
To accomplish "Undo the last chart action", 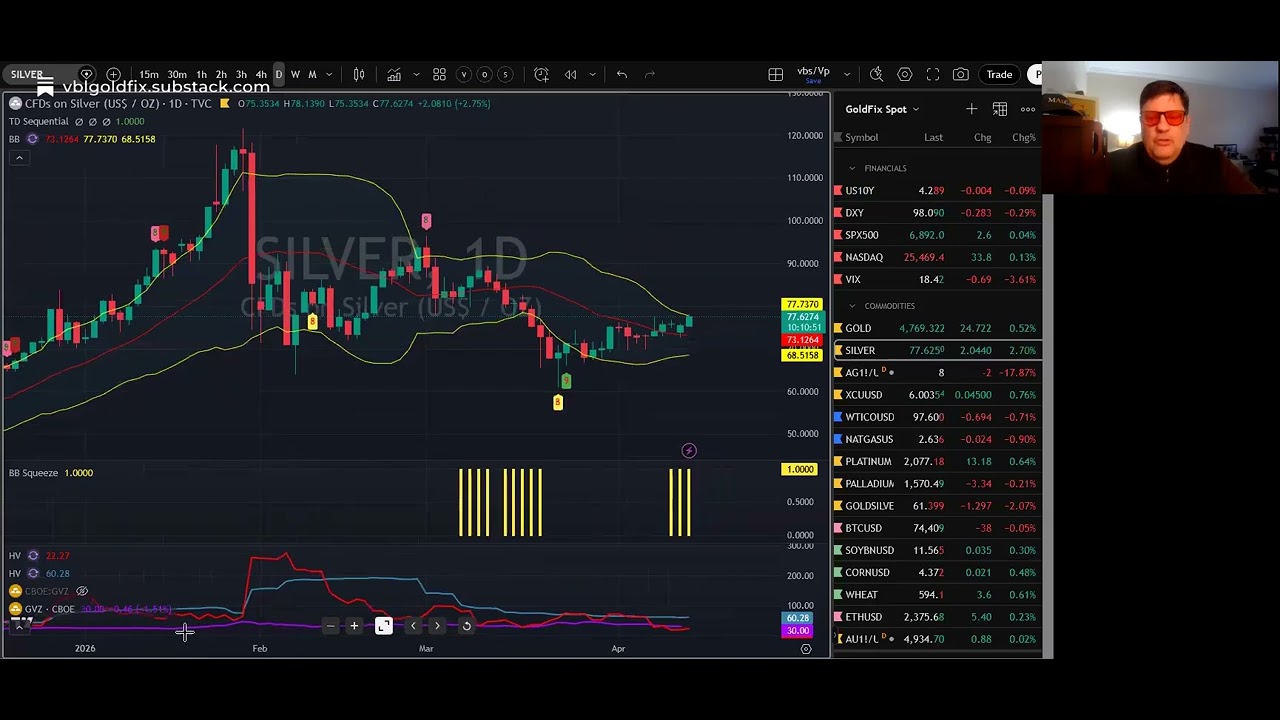I will [x=621, y=74].
